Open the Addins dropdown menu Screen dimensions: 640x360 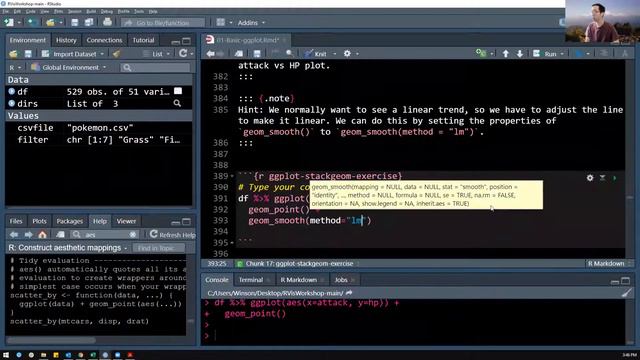(251, 23)
